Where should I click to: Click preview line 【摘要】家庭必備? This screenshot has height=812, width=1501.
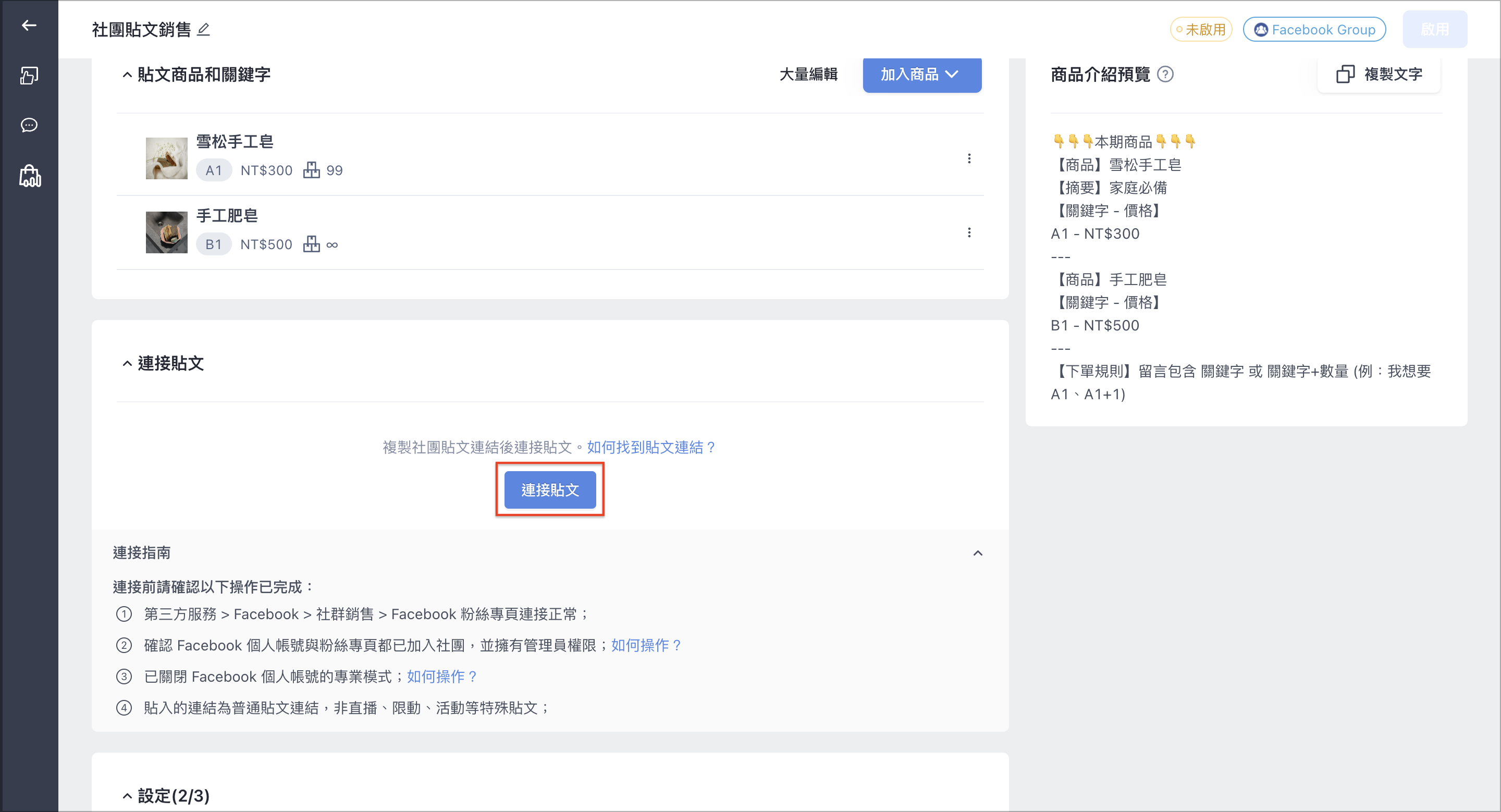point(1109,188)
